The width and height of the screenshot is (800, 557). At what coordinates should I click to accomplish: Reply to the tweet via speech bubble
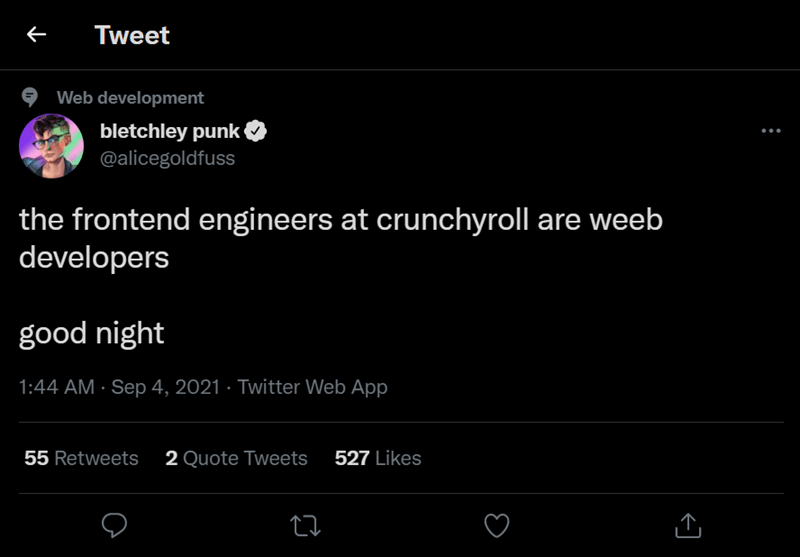(x=115, y=524)
